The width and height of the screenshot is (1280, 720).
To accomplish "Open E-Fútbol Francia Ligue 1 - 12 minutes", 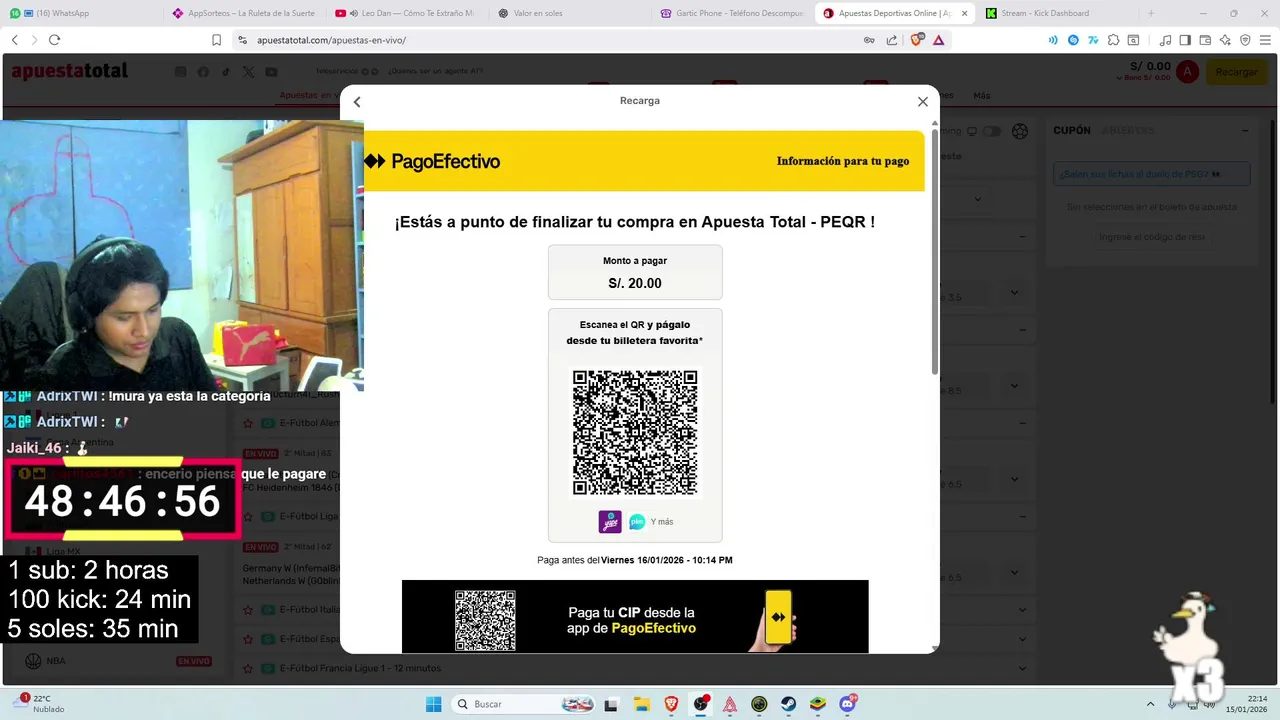I will pyautogui.click(x=360, y=668).
